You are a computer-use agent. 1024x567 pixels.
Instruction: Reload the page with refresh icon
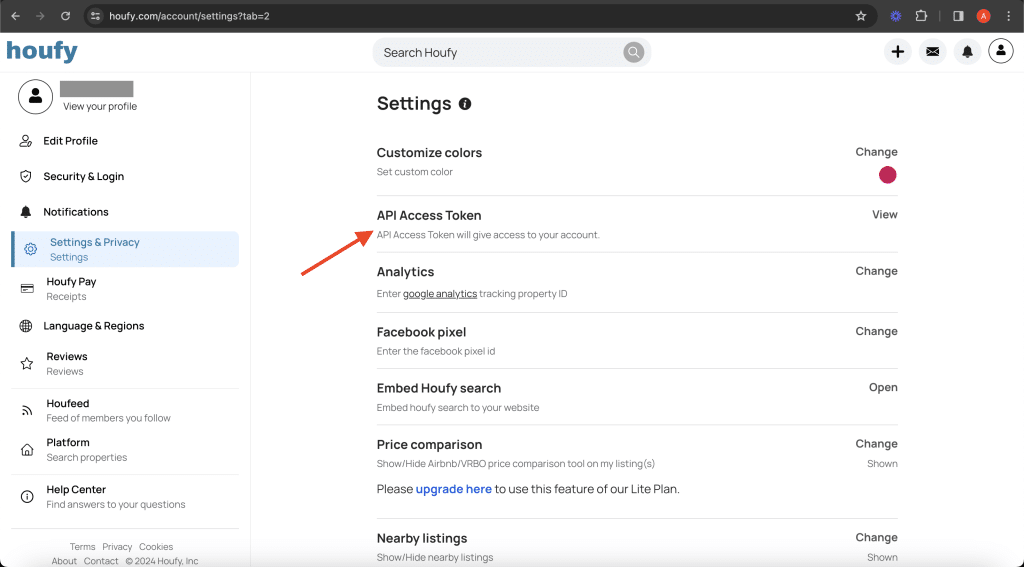coord(65,16)
